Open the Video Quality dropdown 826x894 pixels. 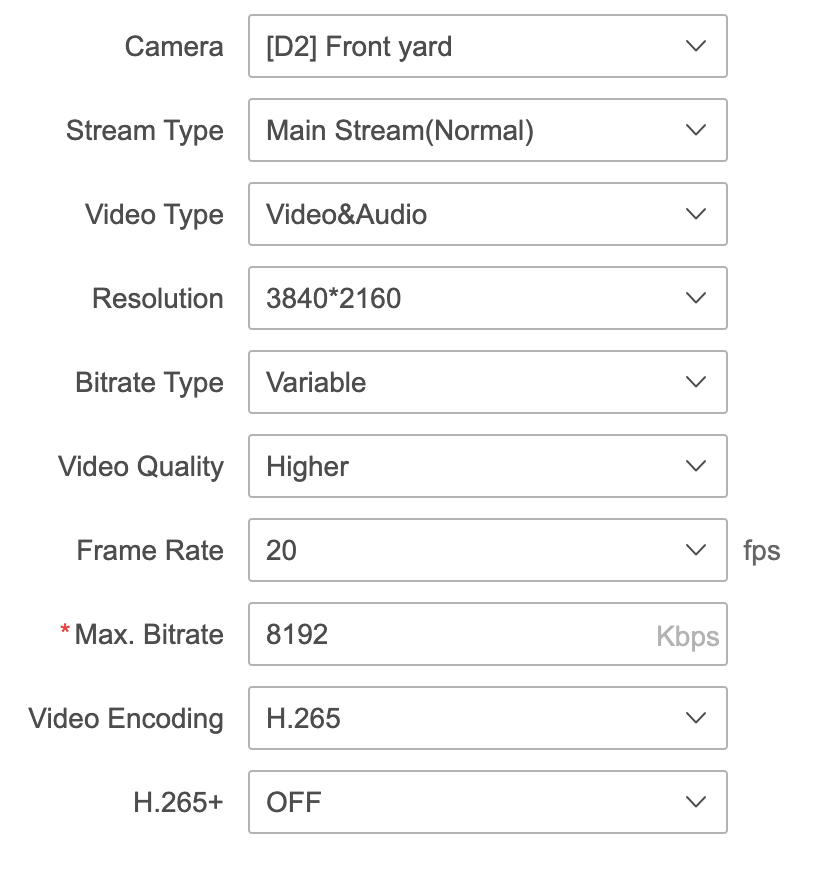pos(487,466)
